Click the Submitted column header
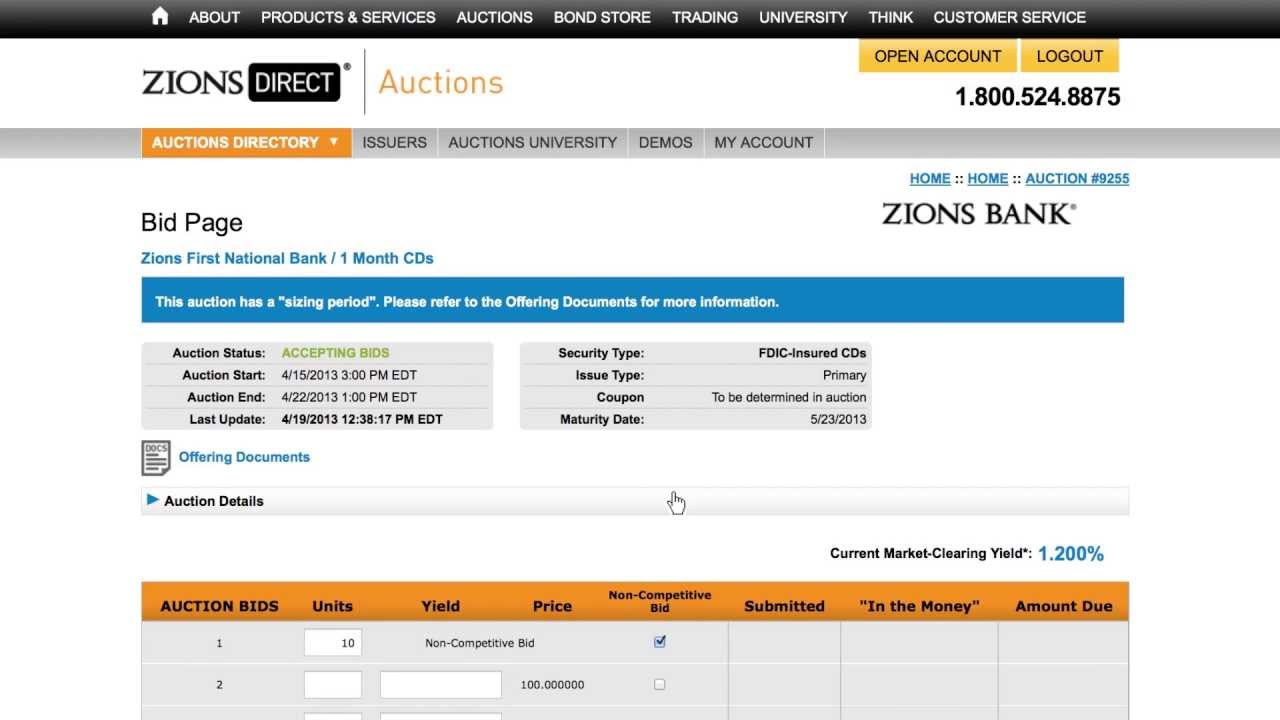The height and width of the screenshot is (720, 1280). 784,606
